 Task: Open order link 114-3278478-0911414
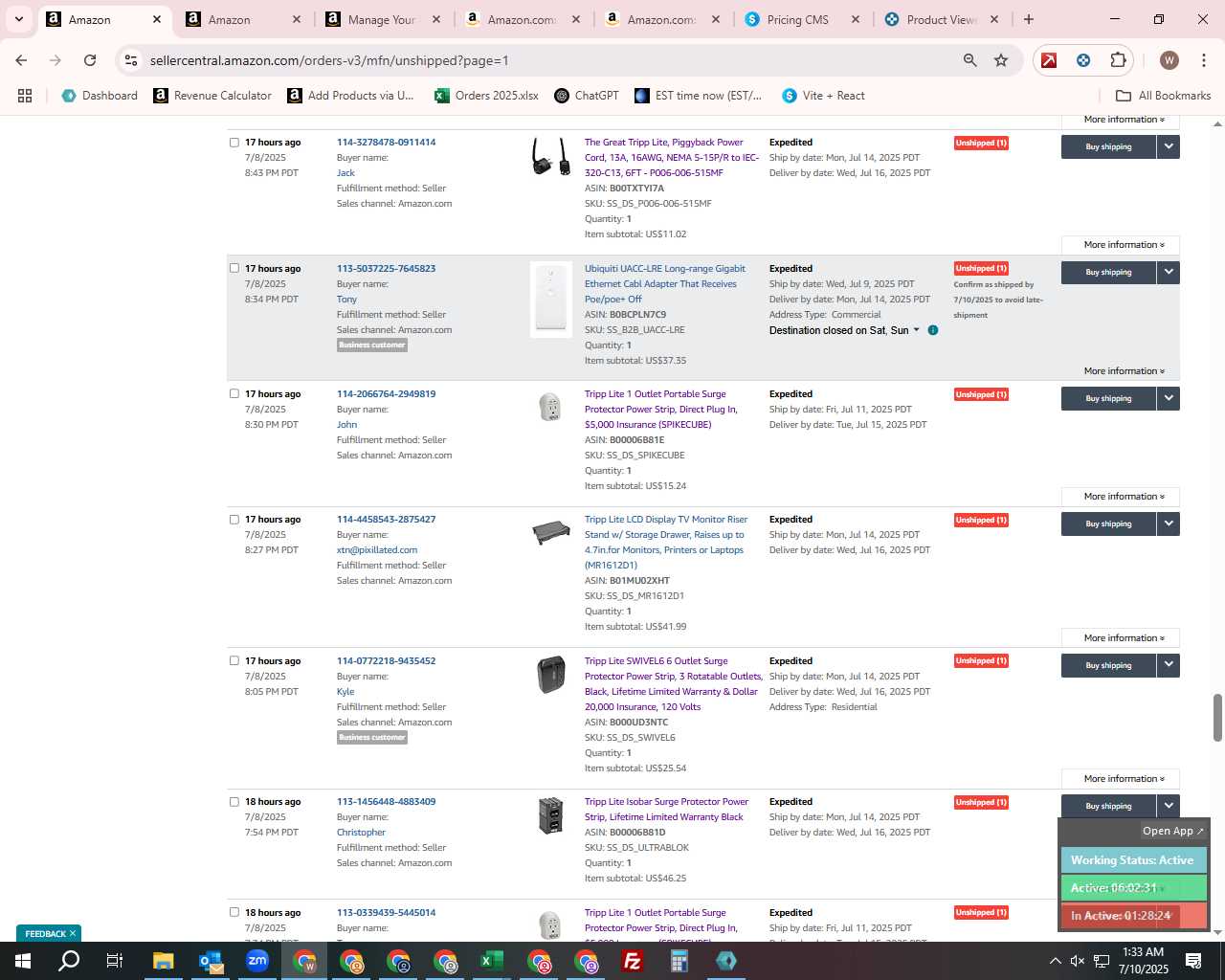386,143
